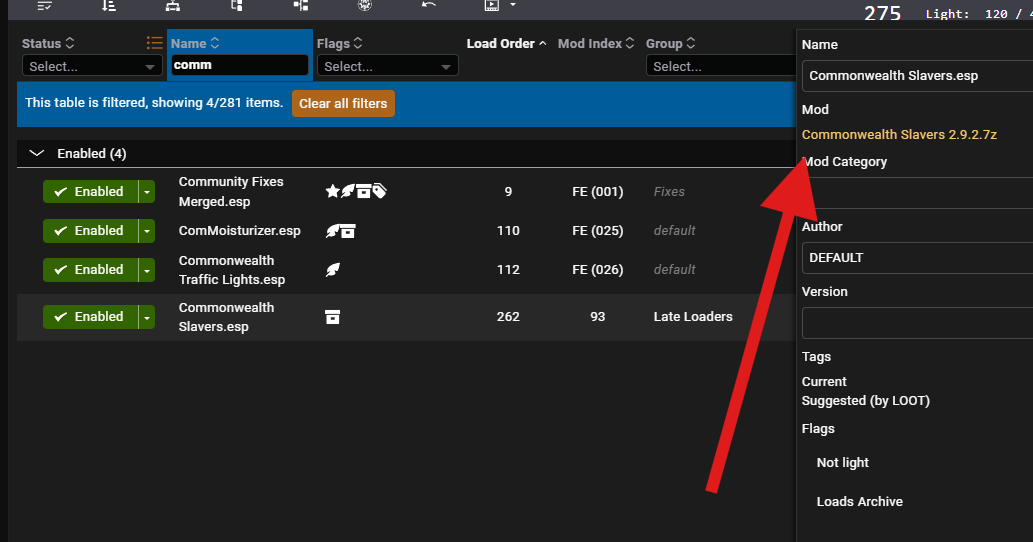1033x542 pixels.
Task: Click the Fixes group cell
Action: point(669,192)
